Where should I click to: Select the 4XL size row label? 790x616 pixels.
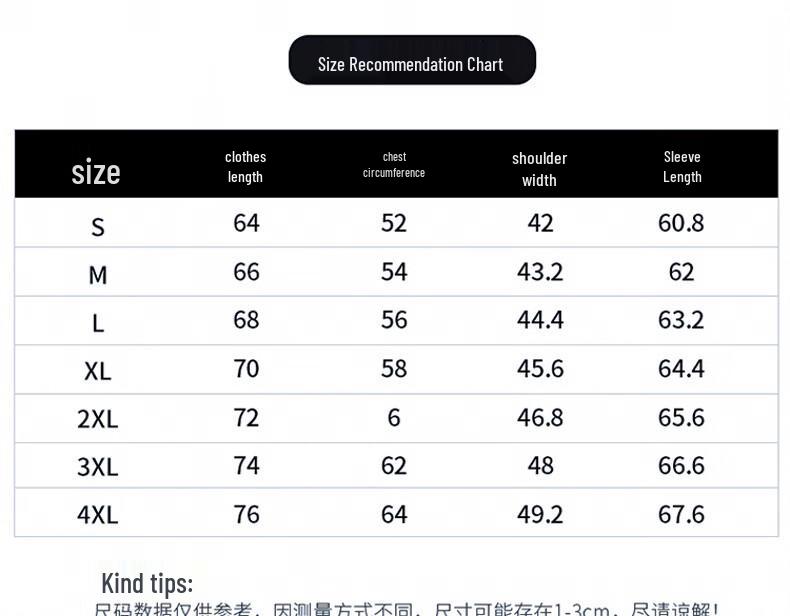coord(98,515)
